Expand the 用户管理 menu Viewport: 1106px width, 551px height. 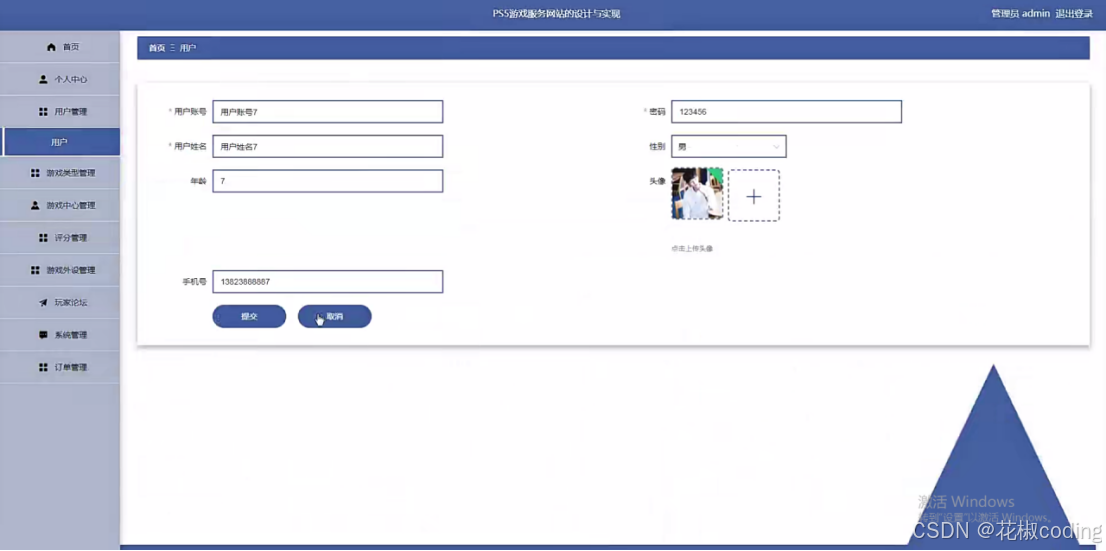point(60,112)
